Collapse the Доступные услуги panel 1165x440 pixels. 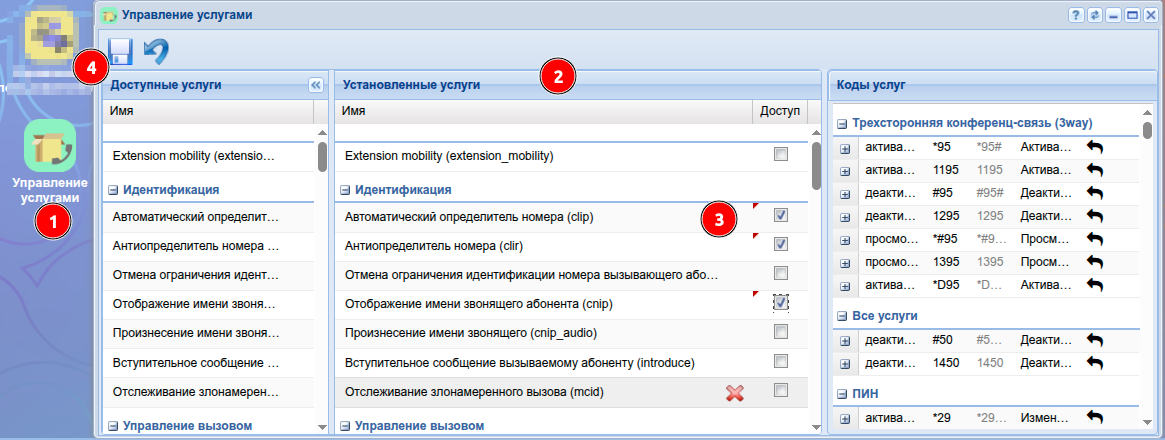314,85
